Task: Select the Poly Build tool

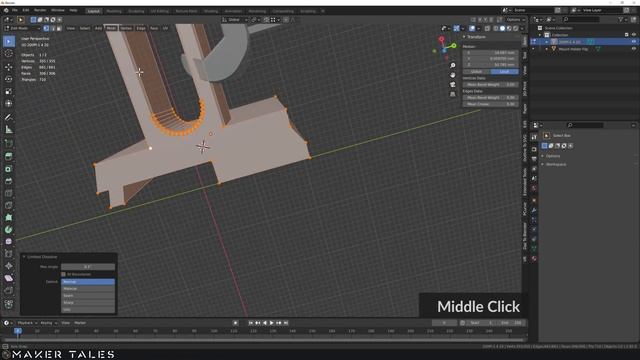Action: [x=9, y=218]
